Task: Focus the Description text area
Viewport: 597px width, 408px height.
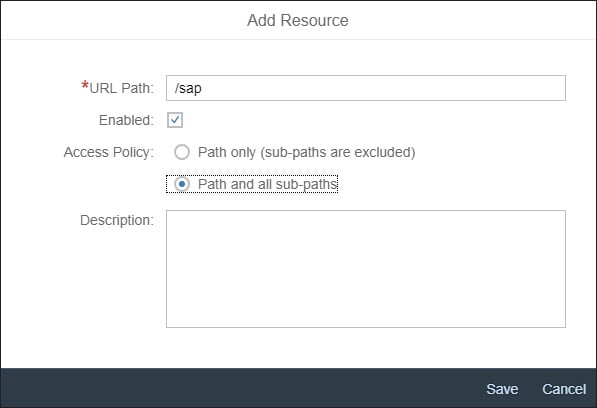Action: 366,269
